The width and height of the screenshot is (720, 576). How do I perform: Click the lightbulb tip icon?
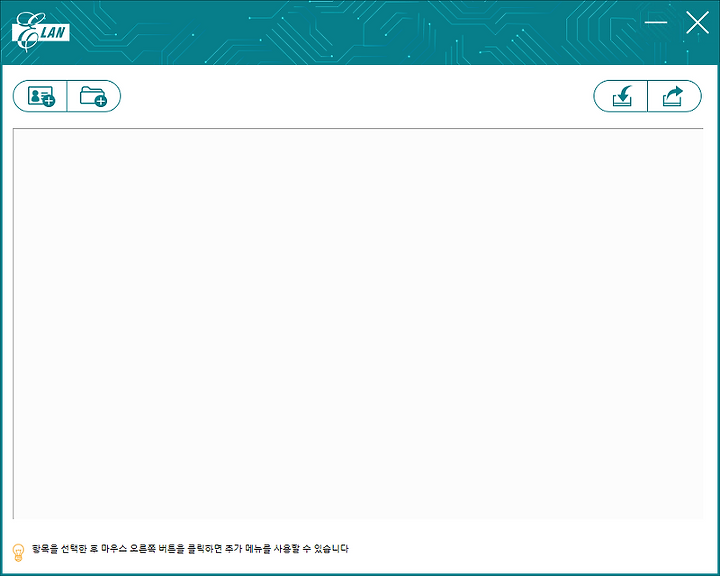click(18, 553)
